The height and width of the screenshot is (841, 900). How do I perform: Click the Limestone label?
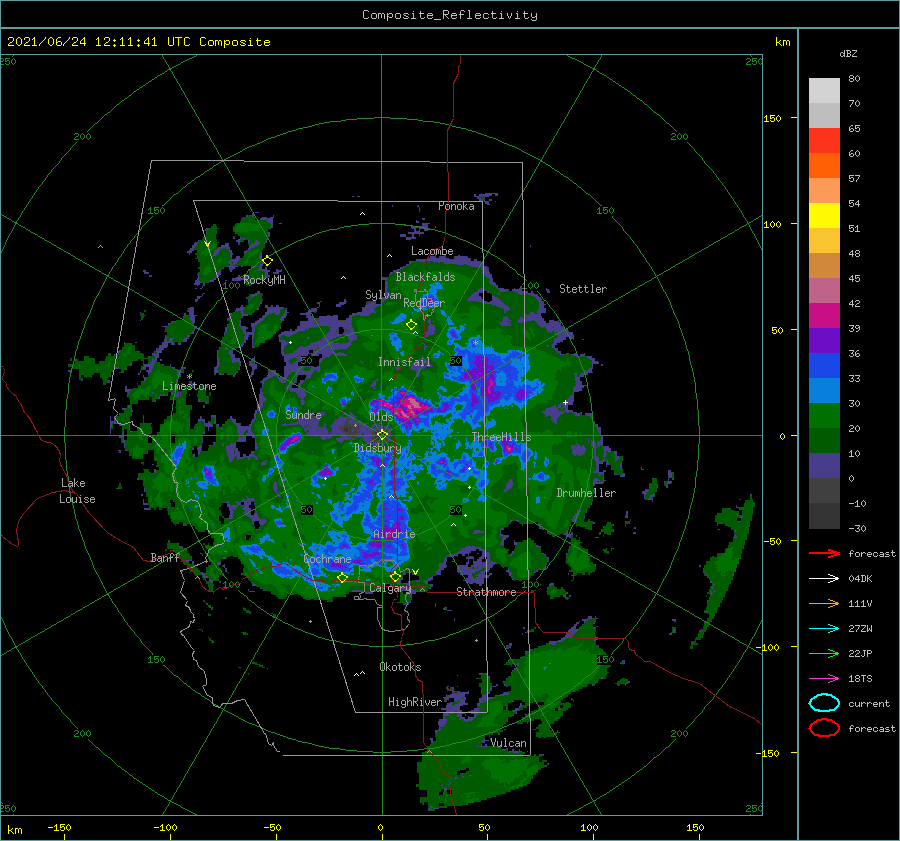click(x=189, y=386)
